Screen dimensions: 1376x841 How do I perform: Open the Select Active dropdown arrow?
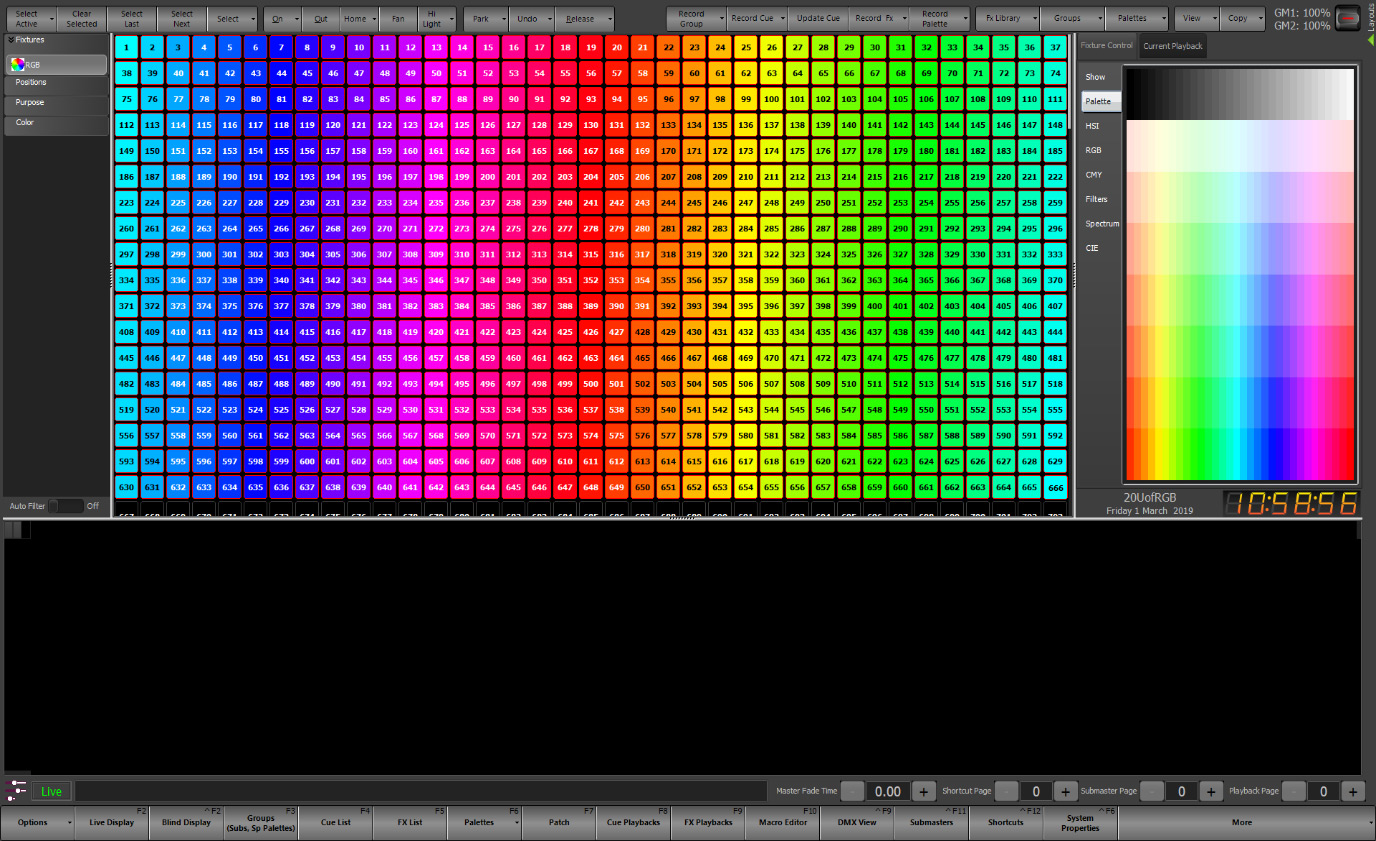coord(50,19)
